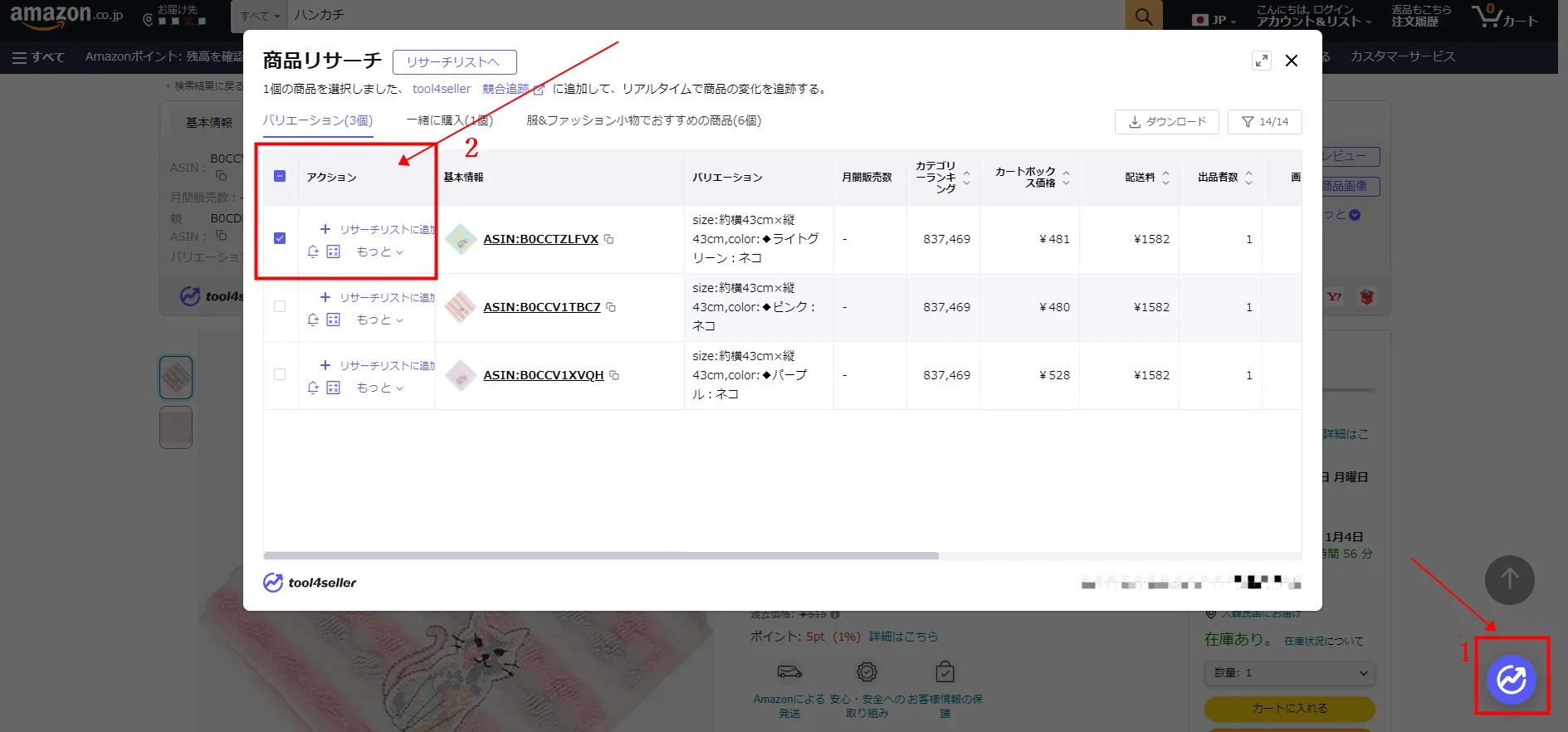Copy ASIN B0CCV1XVQH with its copy icon
This screenshot has height=732, width=1568.
(x=614, y=375)
